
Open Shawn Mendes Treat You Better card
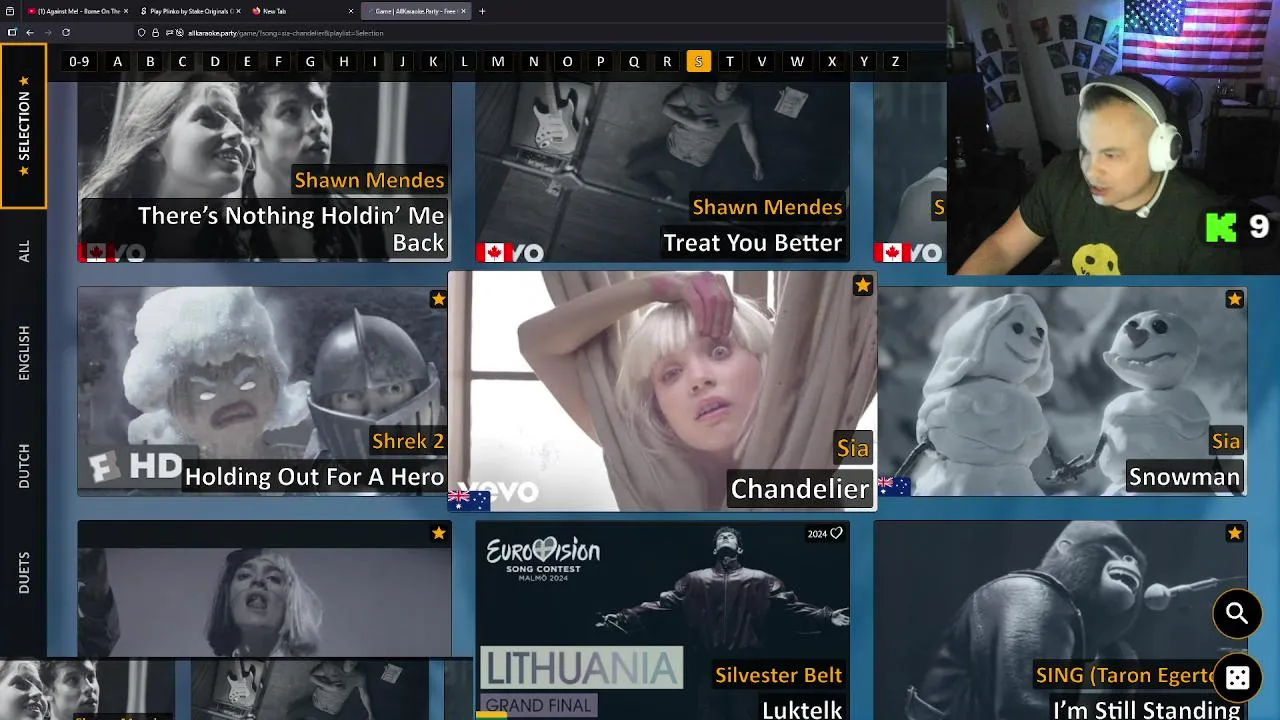[x=662, y=172]
